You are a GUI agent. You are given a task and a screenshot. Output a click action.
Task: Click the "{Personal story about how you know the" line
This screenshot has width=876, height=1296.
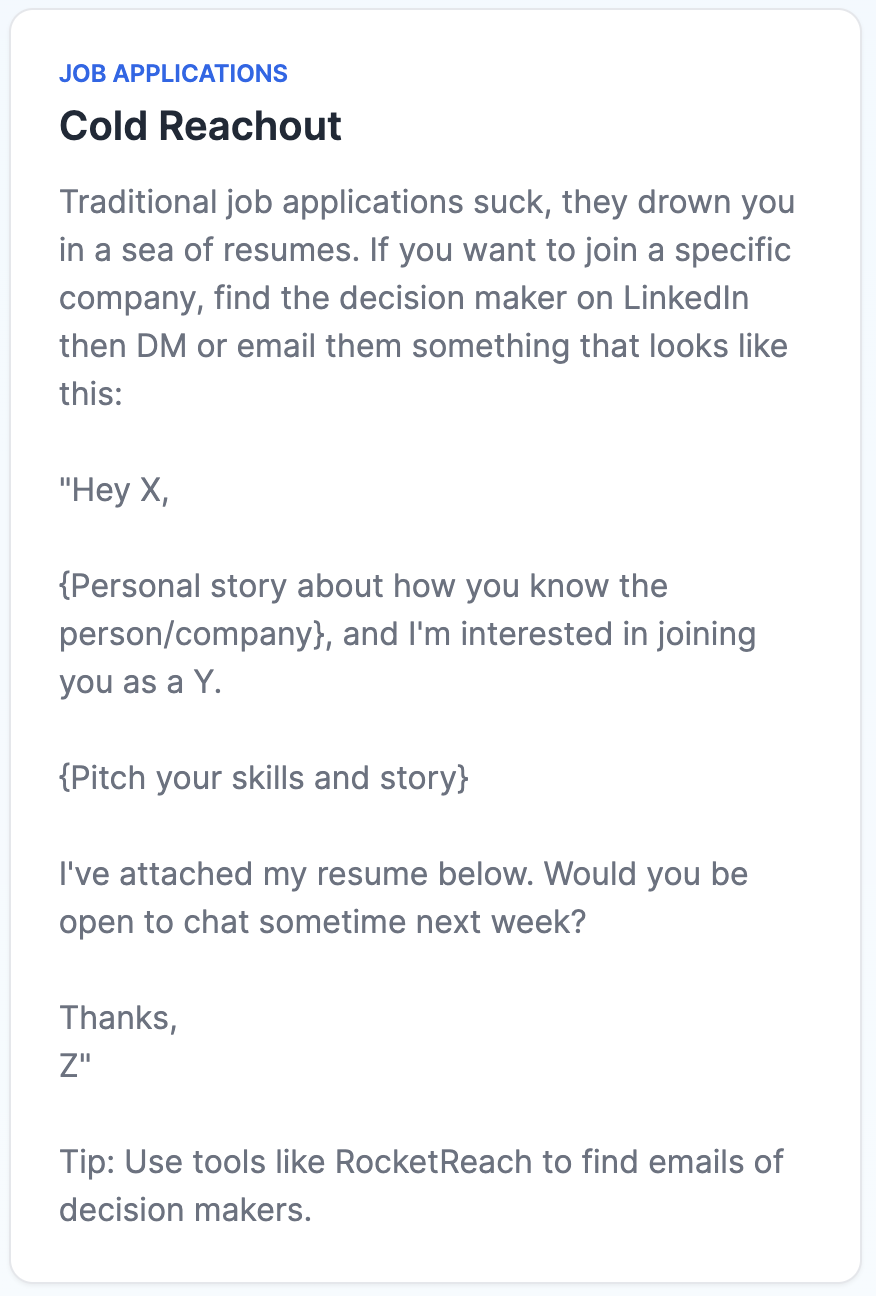click(363, 586)
